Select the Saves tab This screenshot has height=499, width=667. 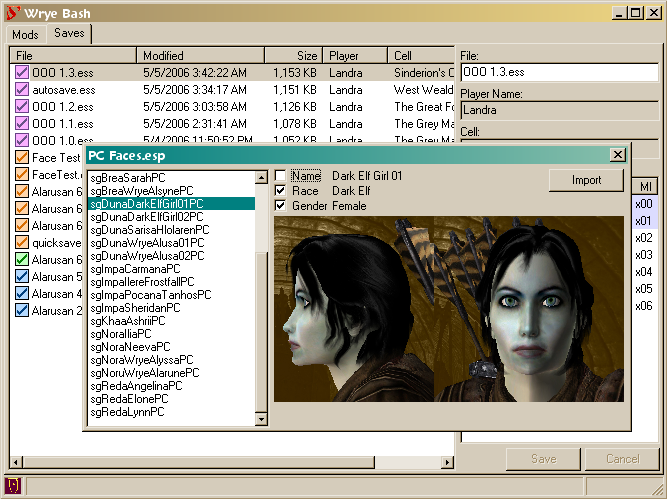(69, 33)
